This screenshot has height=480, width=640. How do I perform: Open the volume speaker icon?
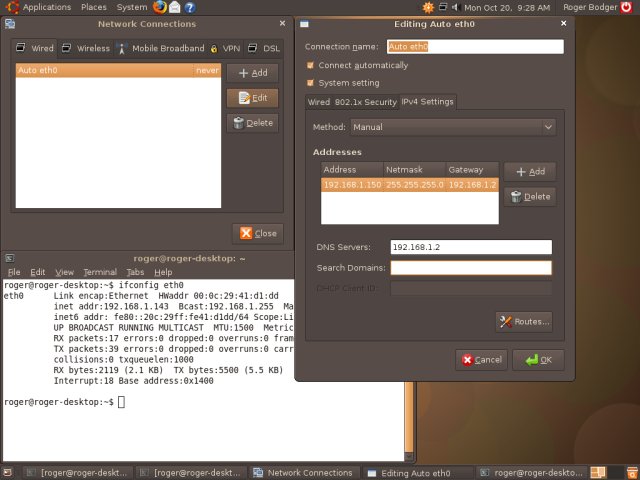pos(456,7)
